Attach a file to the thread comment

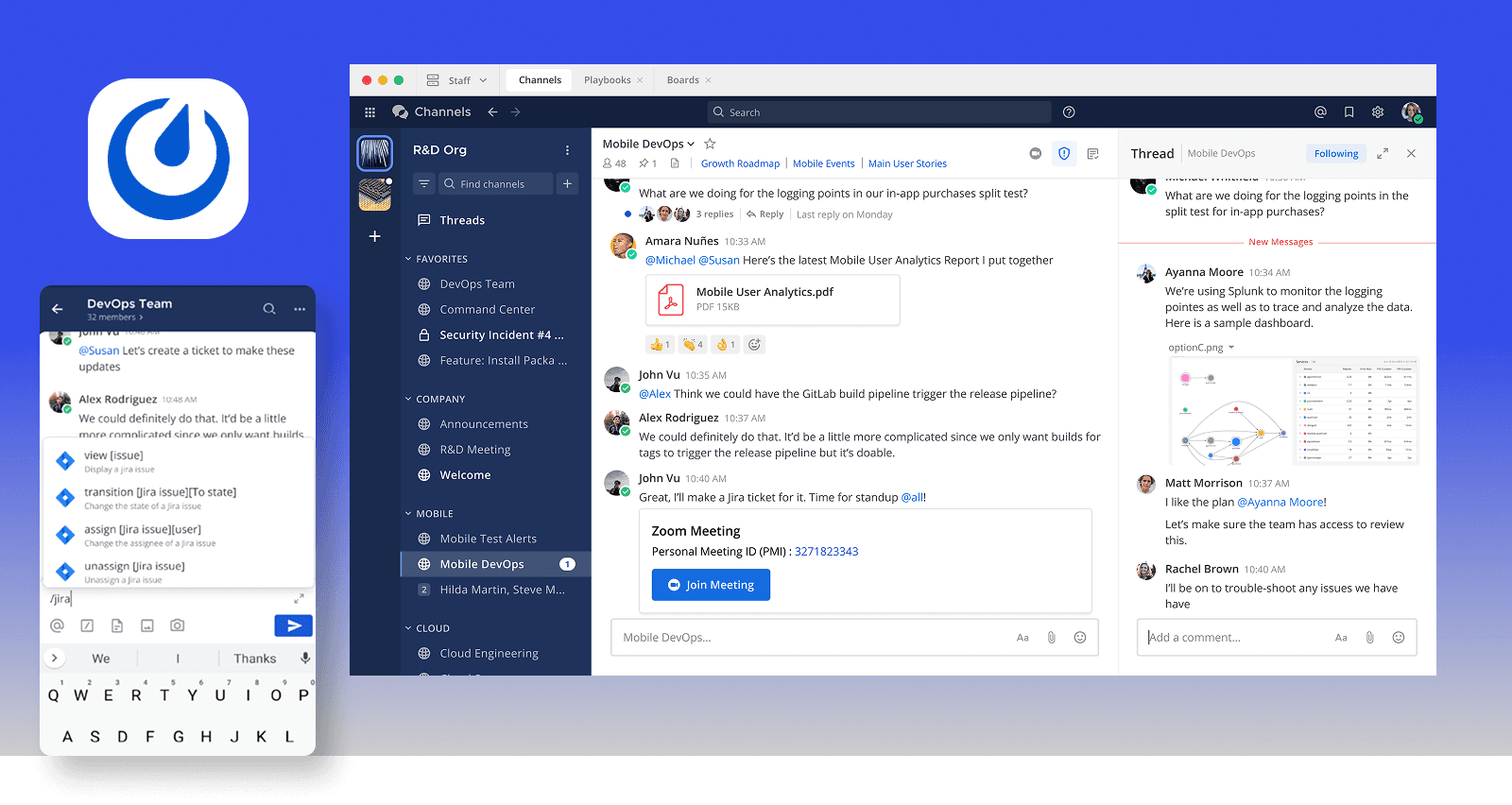tap(1369, 638)
